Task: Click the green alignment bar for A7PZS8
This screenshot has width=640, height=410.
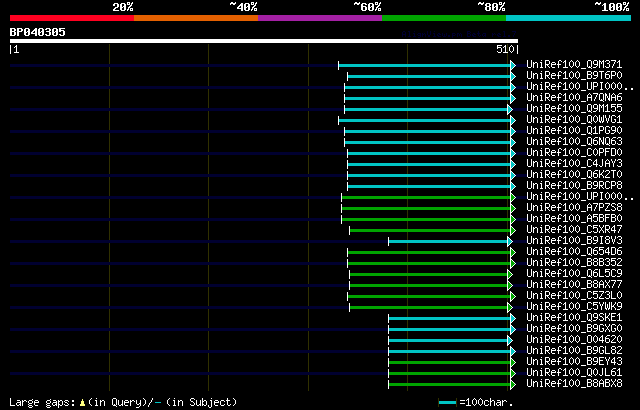Action: pos(429,208)
